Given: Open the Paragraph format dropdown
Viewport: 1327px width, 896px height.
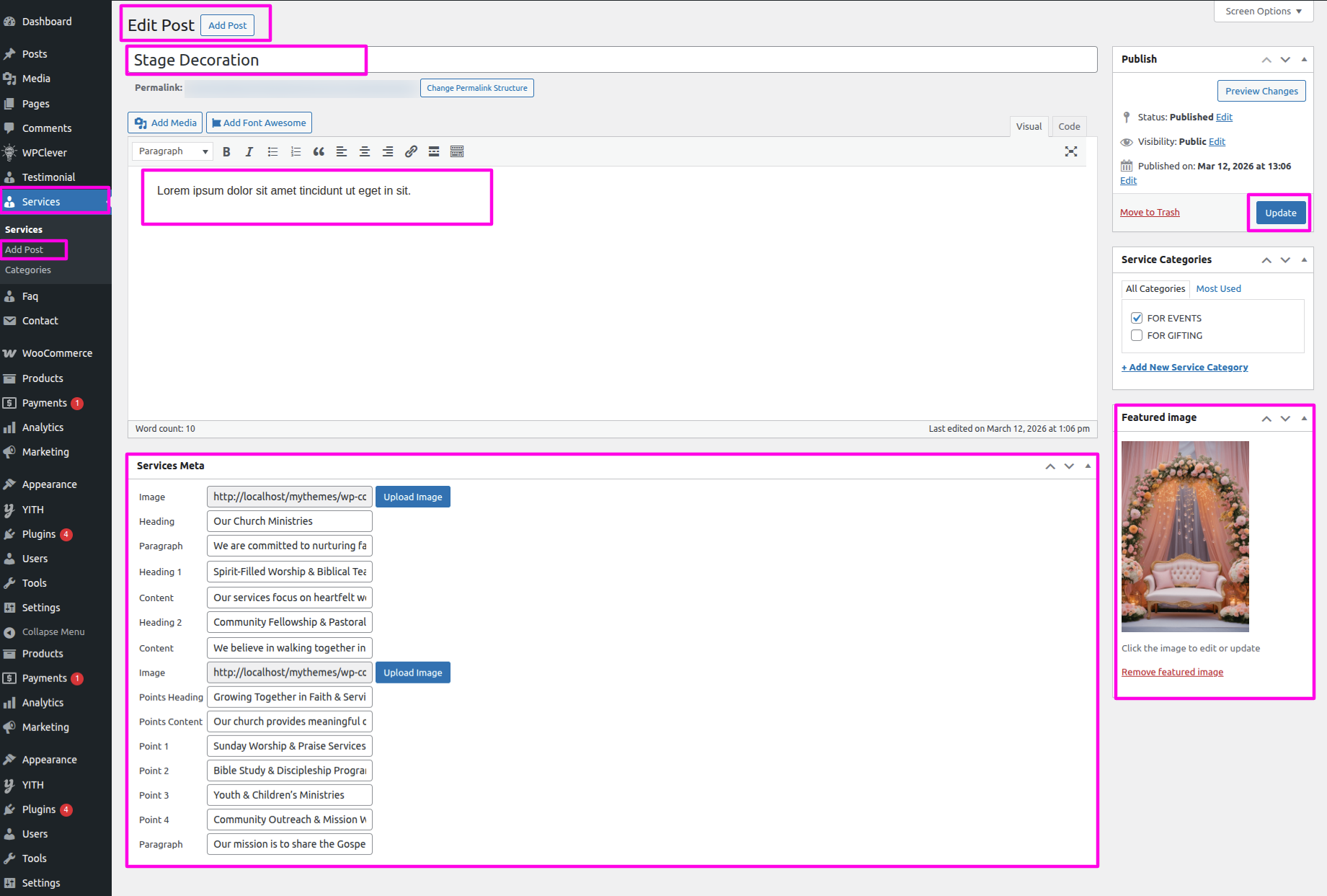Looking at the screenshot, I should (x=173, y=151).
